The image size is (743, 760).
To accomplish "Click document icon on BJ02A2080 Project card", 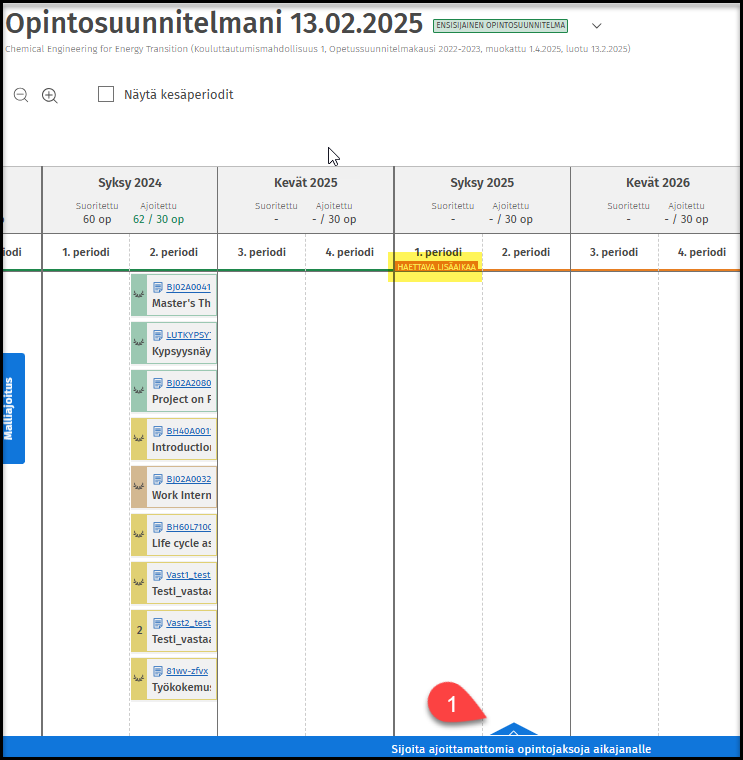I will coord(157,383).
